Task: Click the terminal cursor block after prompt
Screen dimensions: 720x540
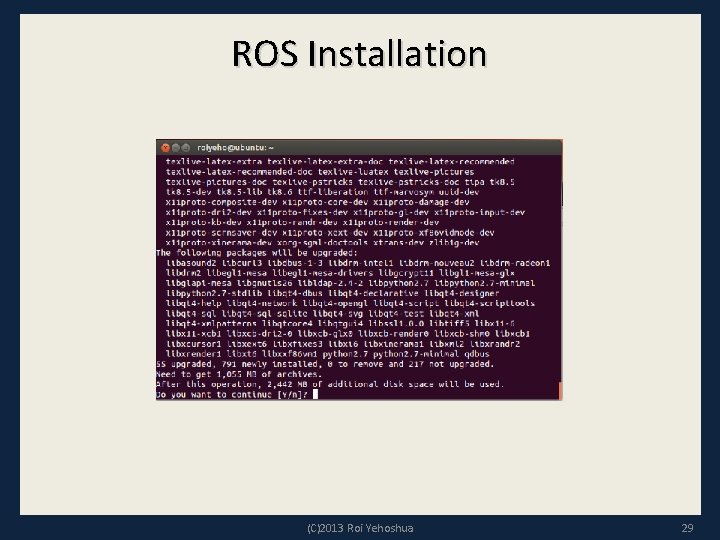Action: coord(315,394)
